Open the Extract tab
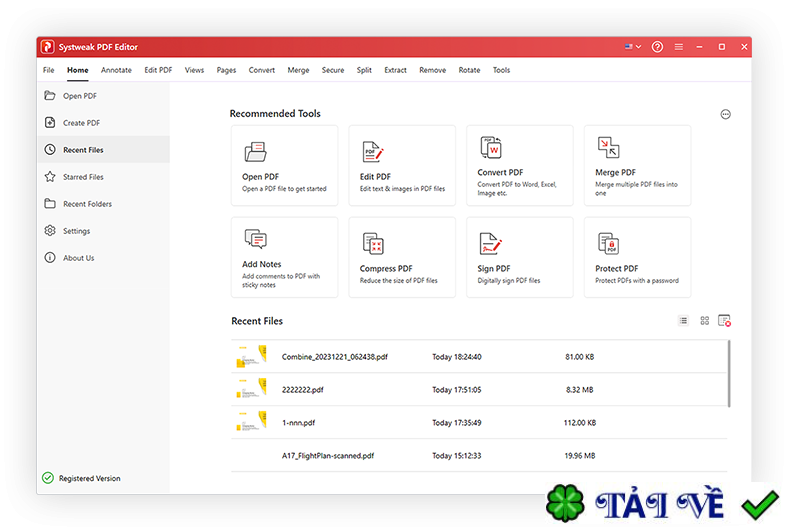787x530 pixels. (396, 70)
